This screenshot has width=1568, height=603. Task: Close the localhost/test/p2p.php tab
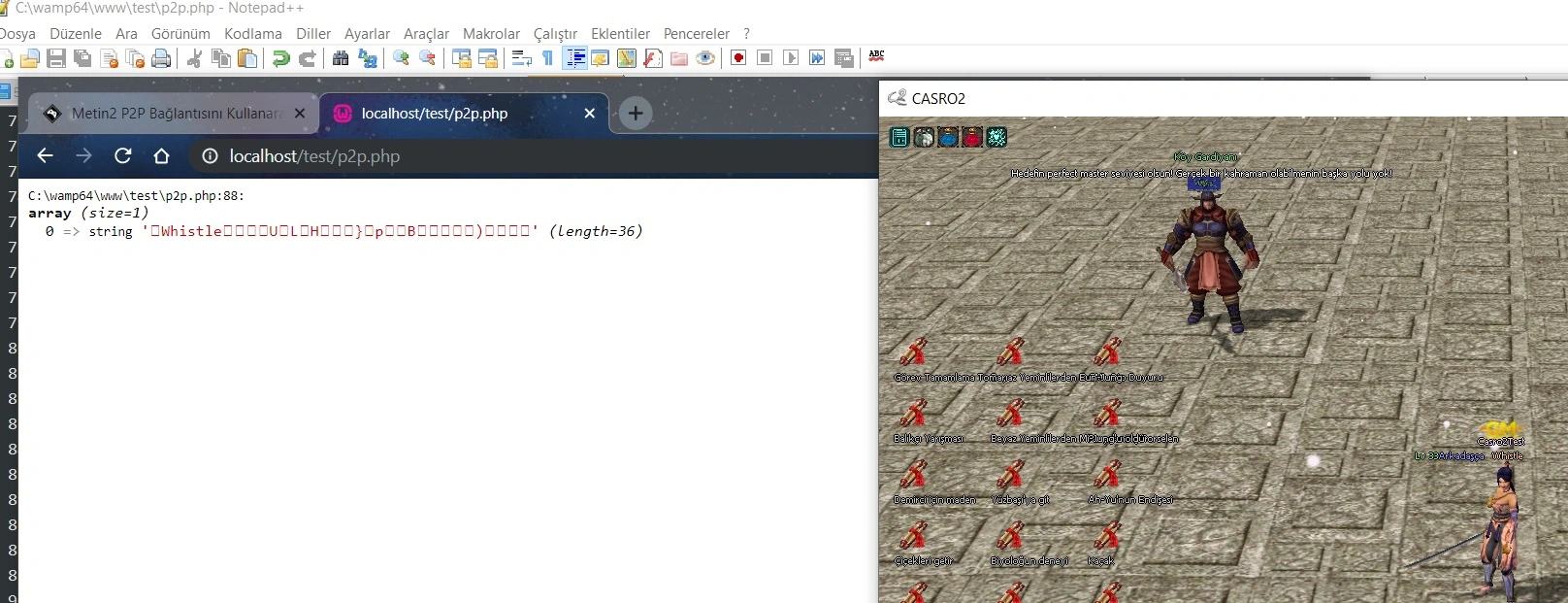click(x=589, y=114)
